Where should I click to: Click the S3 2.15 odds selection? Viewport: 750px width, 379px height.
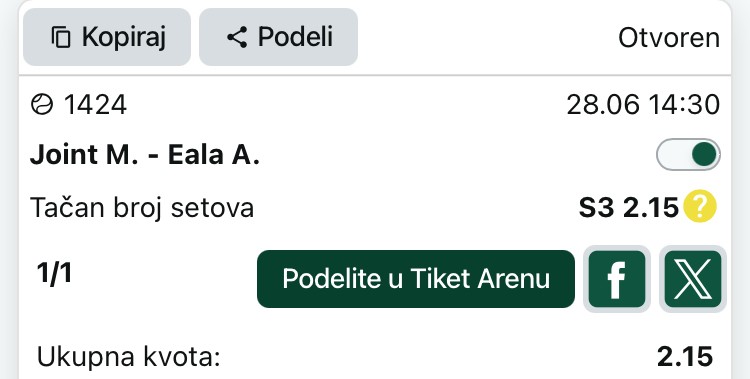point(629,207)
